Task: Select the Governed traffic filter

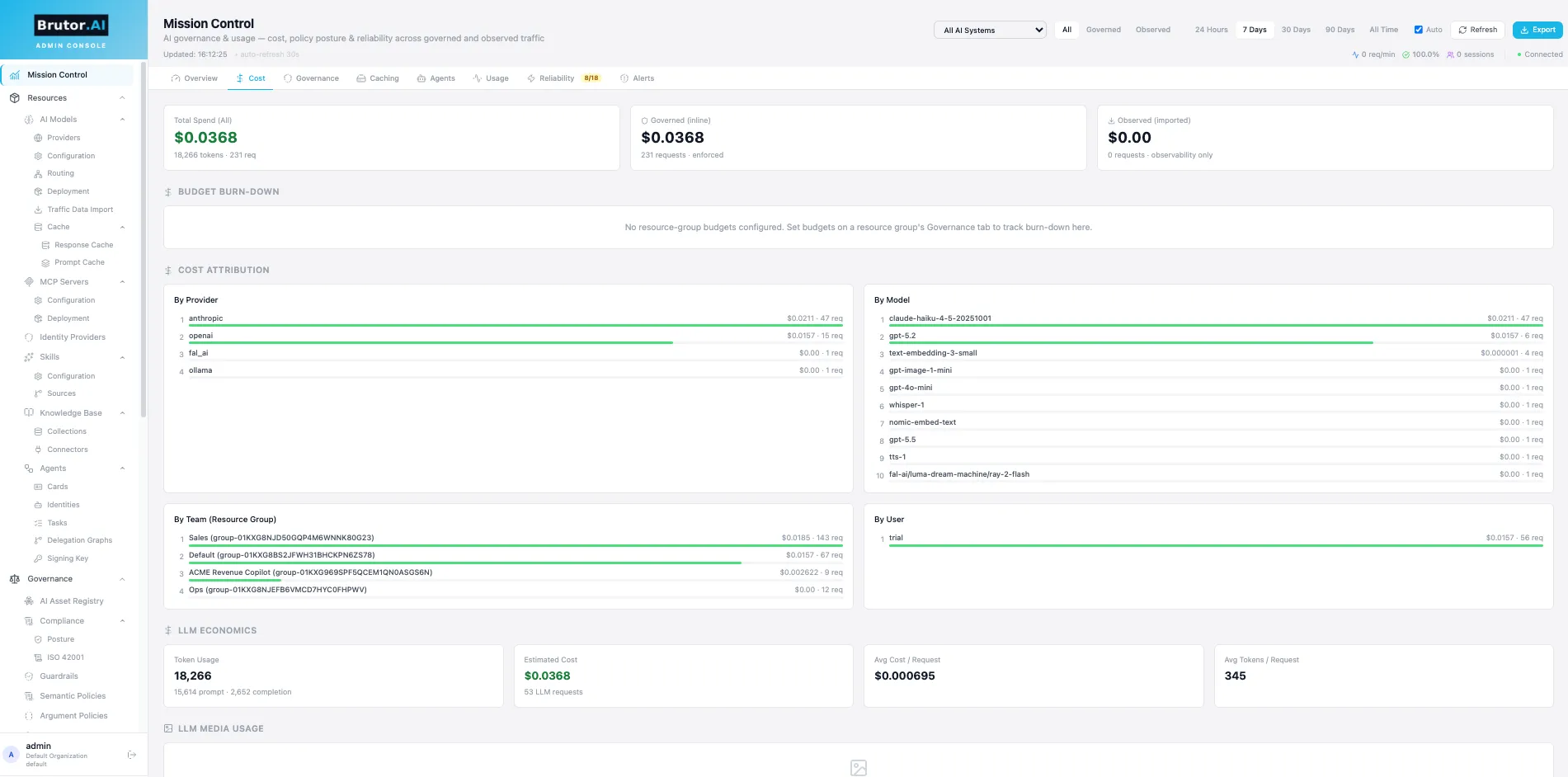Action: point(1103,30)
